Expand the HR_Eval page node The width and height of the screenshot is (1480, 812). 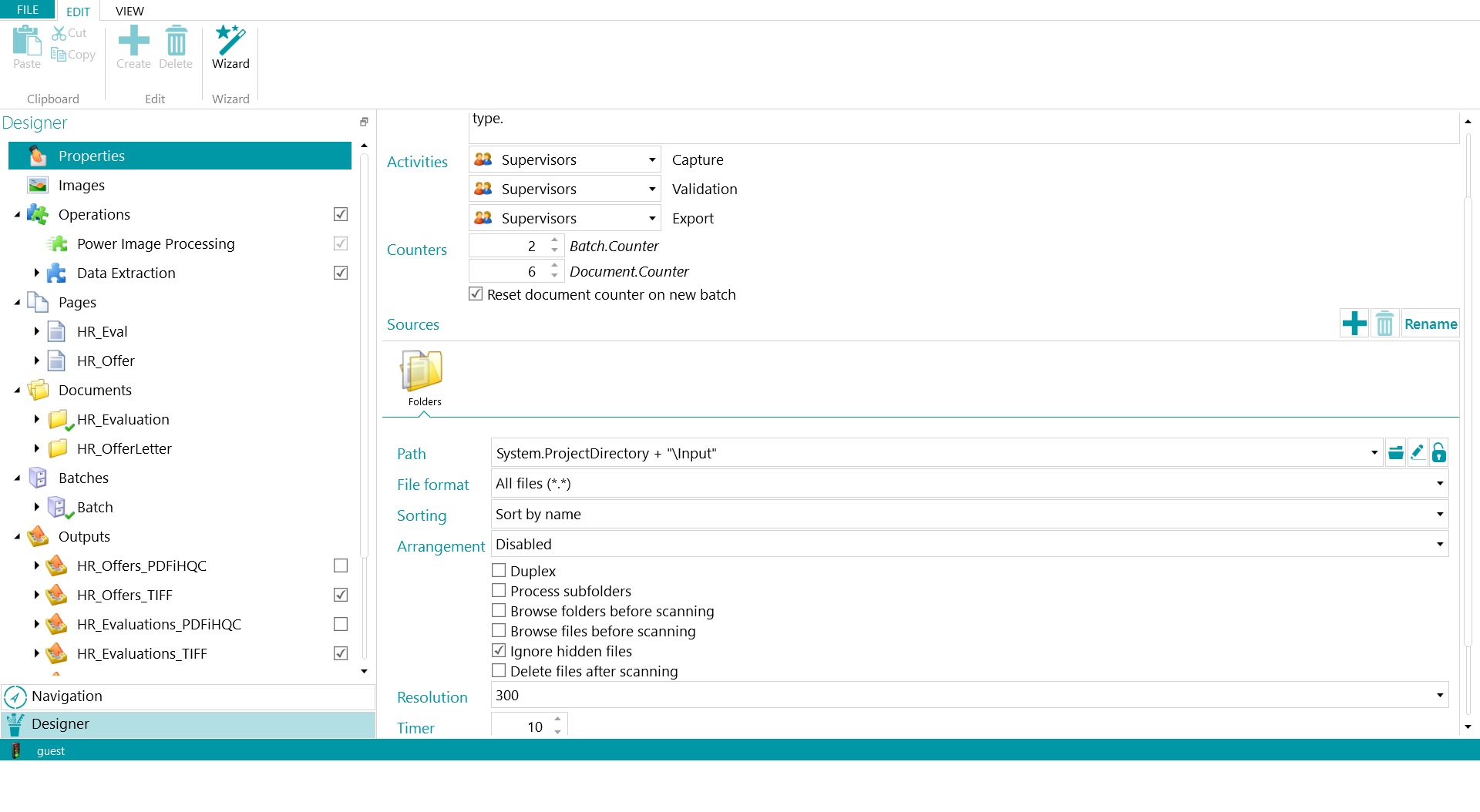pyautogui.click(x=36, y=331)
